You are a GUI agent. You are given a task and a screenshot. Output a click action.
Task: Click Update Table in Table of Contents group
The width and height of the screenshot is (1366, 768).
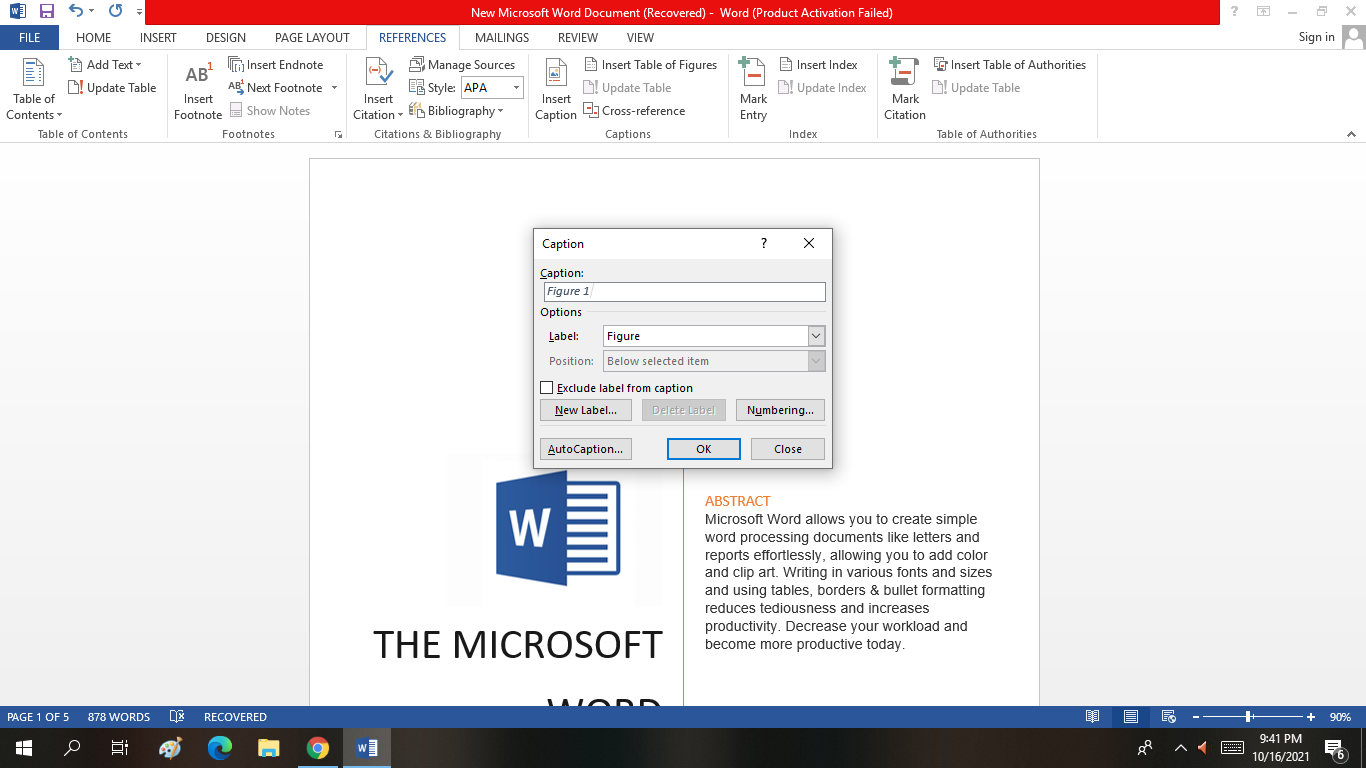[x=112, y=88]
